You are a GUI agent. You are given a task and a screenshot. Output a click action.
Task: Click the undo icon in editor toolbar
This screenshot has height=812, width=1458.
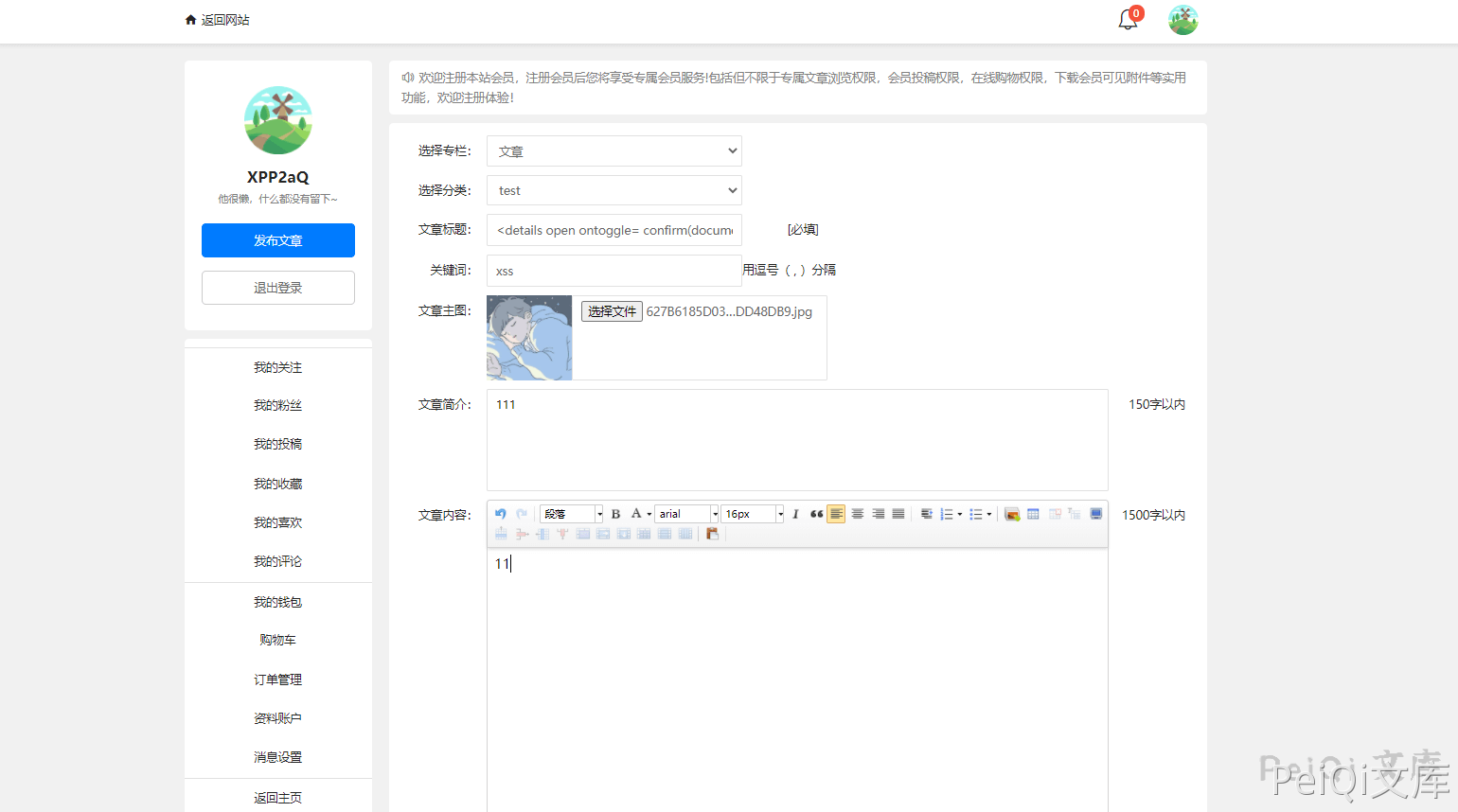501,514
